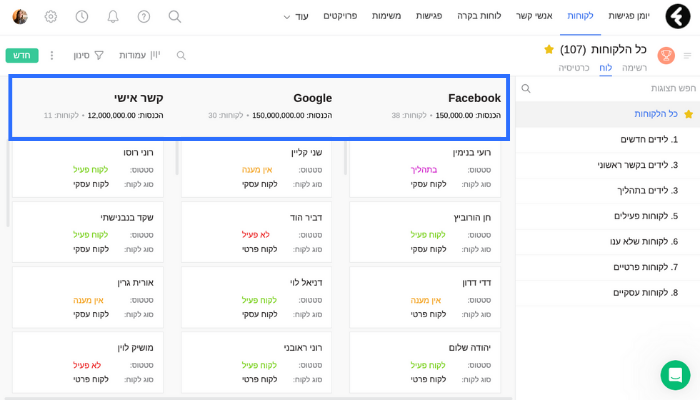The image size is (700, 400).
Task: Select view 5. לקוחות פעילים
Action: (608, 216)
